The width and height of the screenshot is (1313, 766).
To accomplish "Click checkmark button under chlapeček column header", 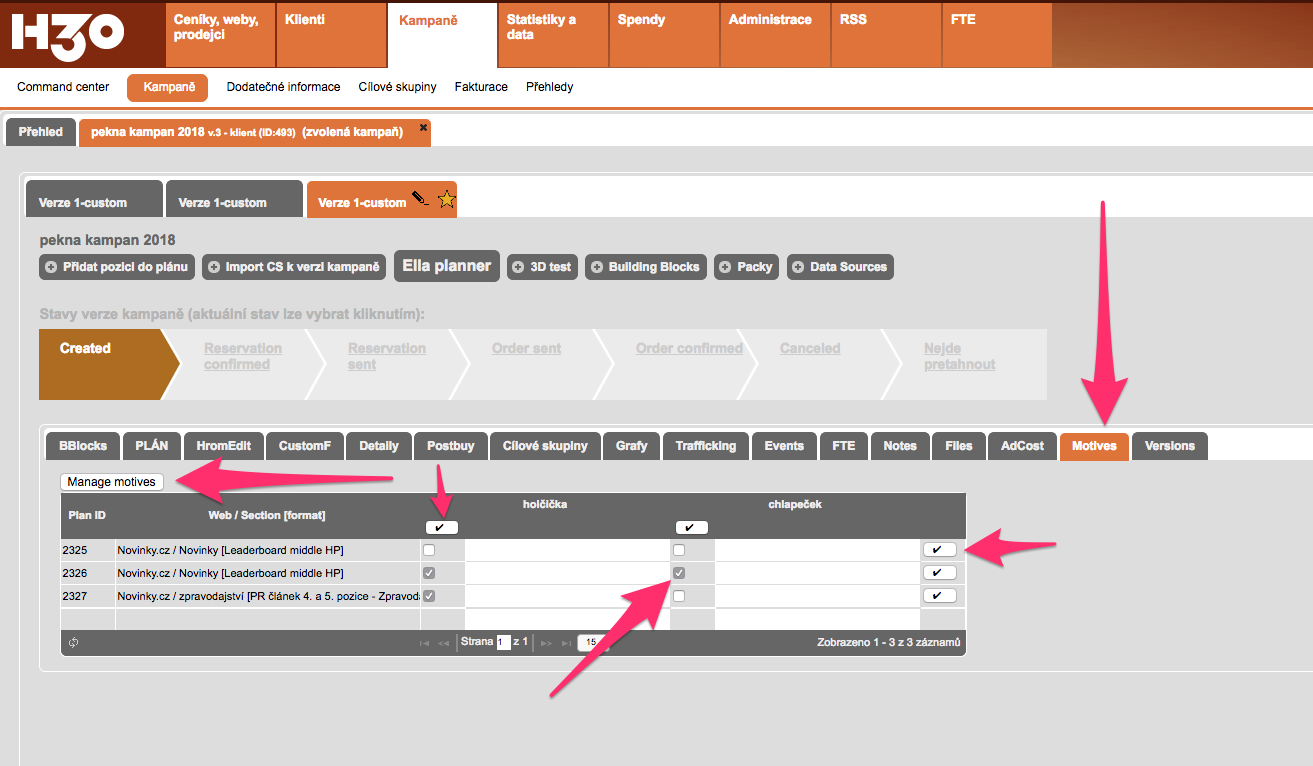I will (x=691, y=527).
